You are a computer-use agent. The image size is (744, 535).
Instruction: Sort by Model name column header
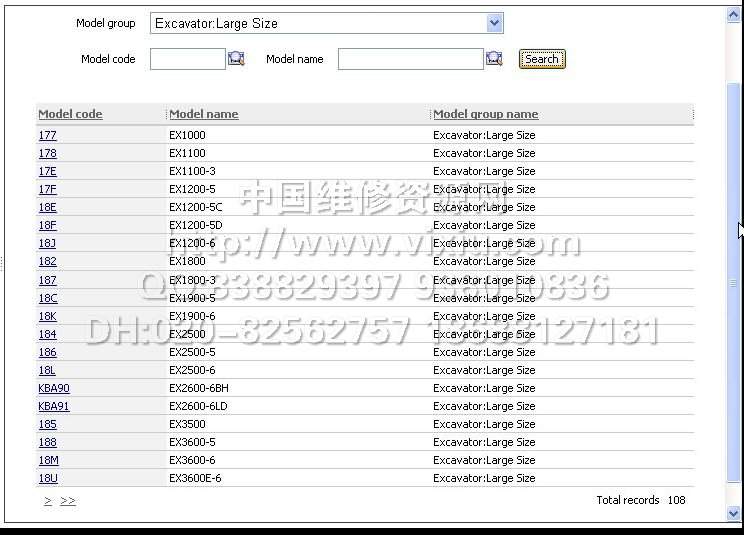(x=204, y=114)
